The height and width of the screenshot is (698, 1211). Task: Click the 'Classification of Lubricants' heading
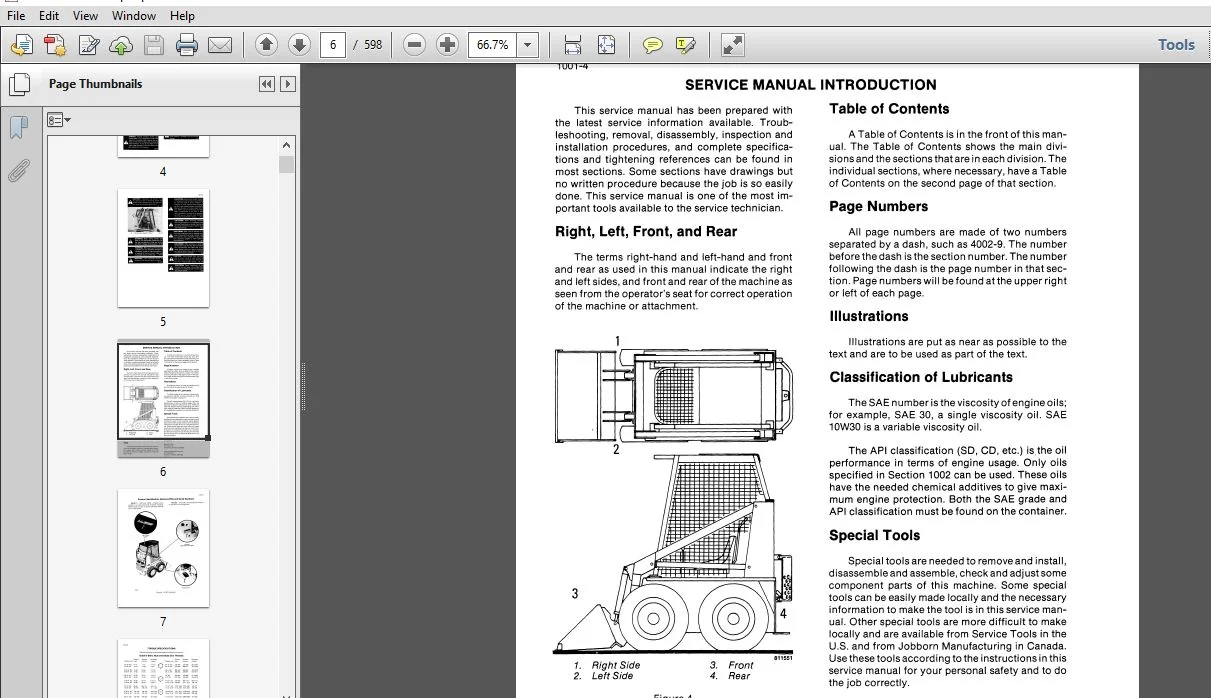tap(921, 377)
